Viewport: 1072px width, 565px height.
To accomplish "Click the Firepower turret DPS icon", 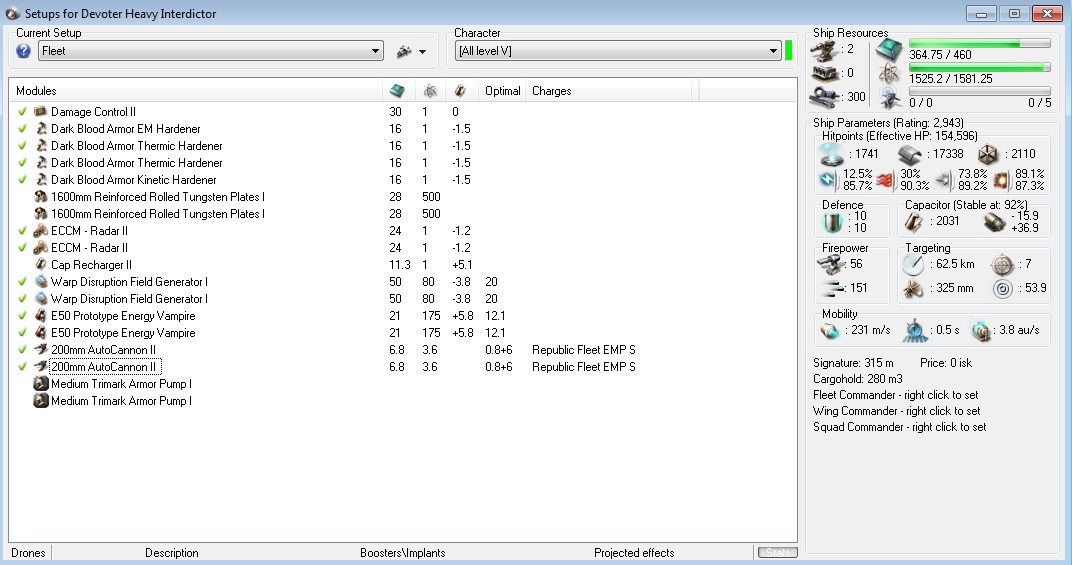I will [x=833, y=264].
